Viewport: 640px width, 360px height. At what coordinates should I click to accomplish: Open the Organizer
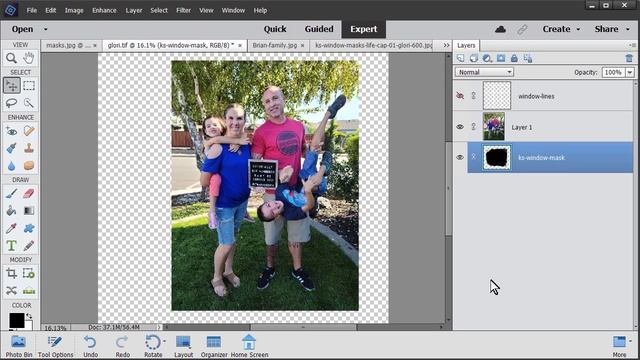(x=214, y=346)
